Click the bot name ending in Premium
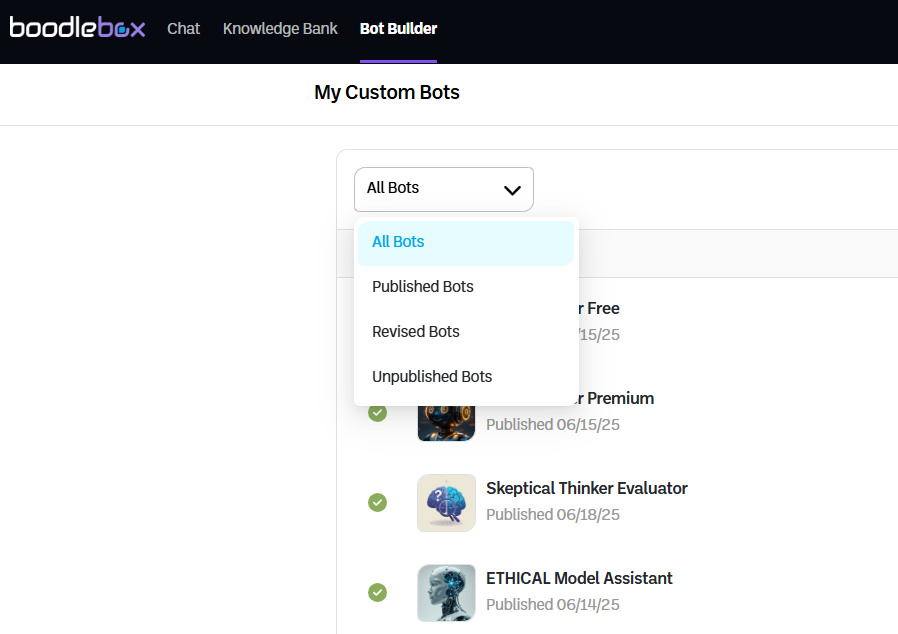 [x=618, y=399]
